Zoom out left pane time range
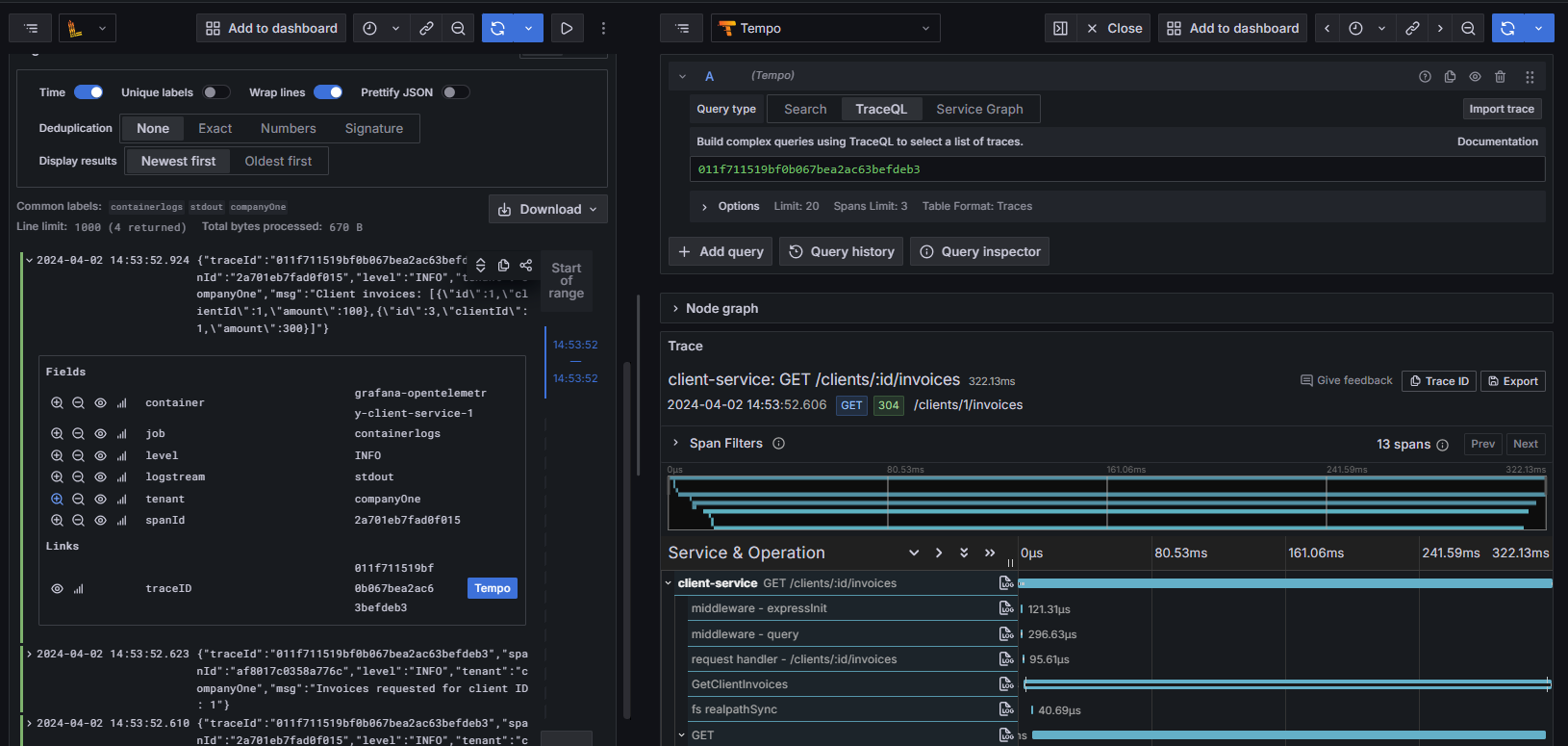Viewport: 1568px width, 746px height. (458, 28)
